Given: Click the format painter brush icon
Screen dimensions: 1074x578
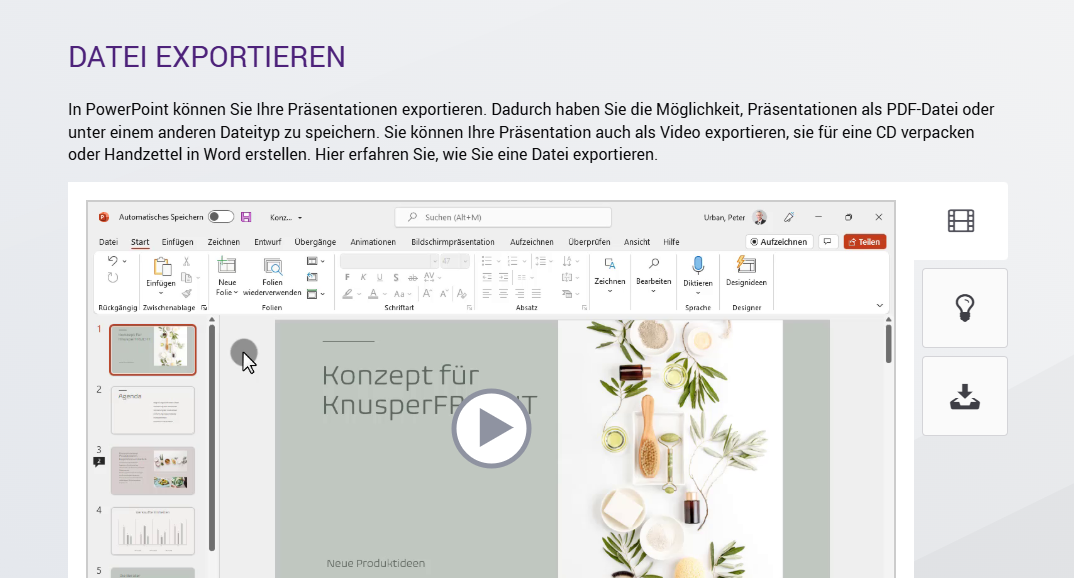Looking at the screenshot, I should tap(186, 293).
